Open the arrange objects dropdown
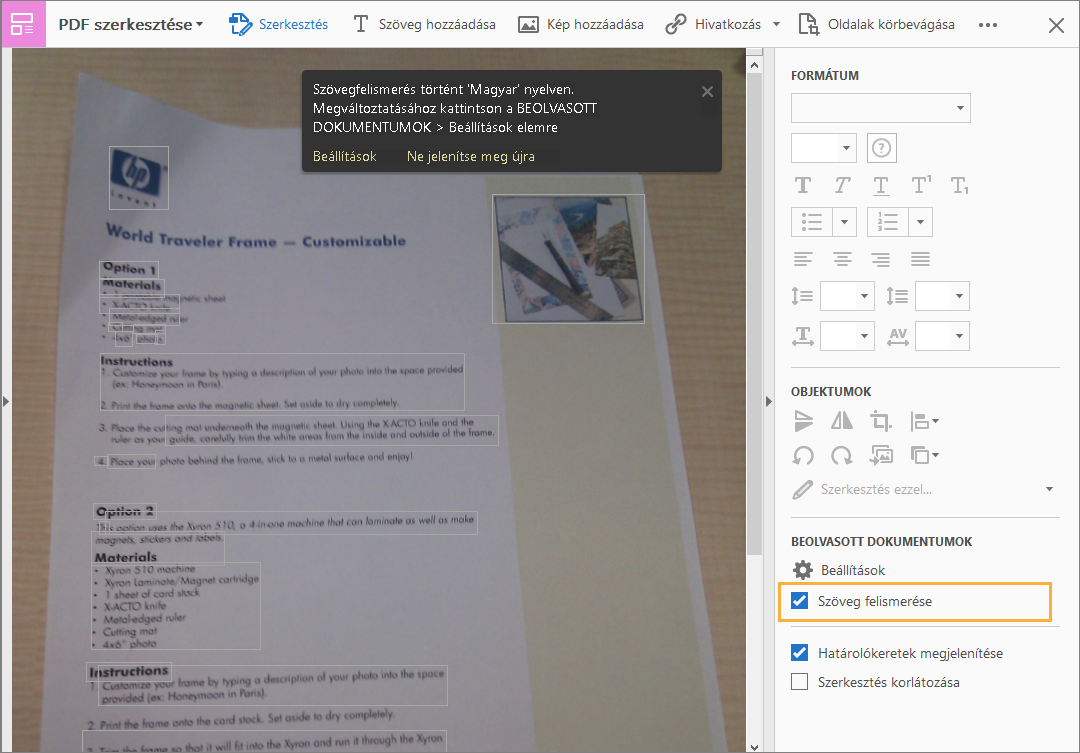 click(924, 455)
